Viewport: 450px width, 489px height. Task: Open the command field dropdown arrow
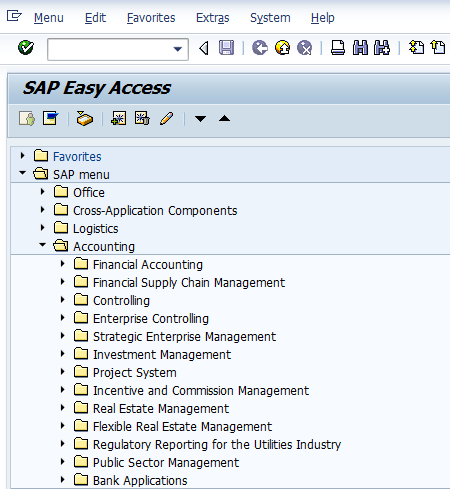coord(178,49)
